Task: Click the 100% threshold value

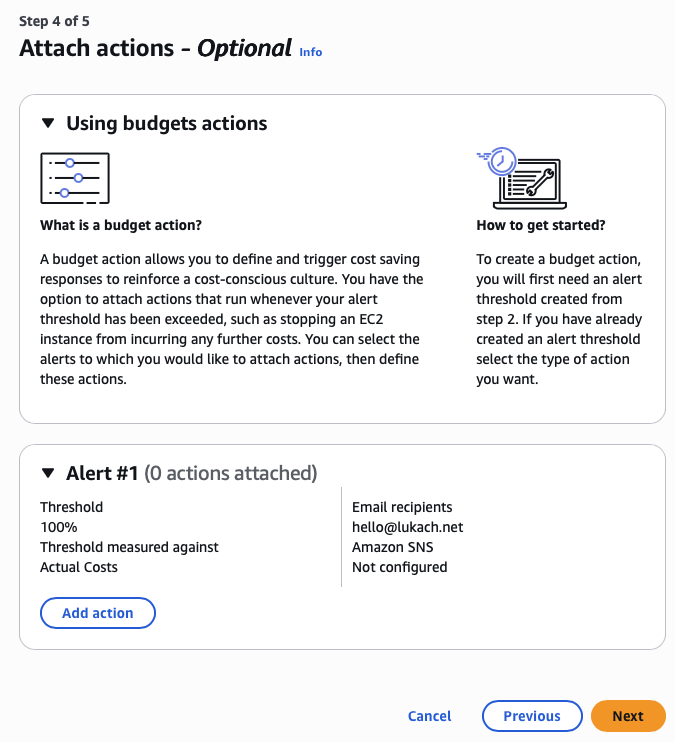Action: click(58, 527)
